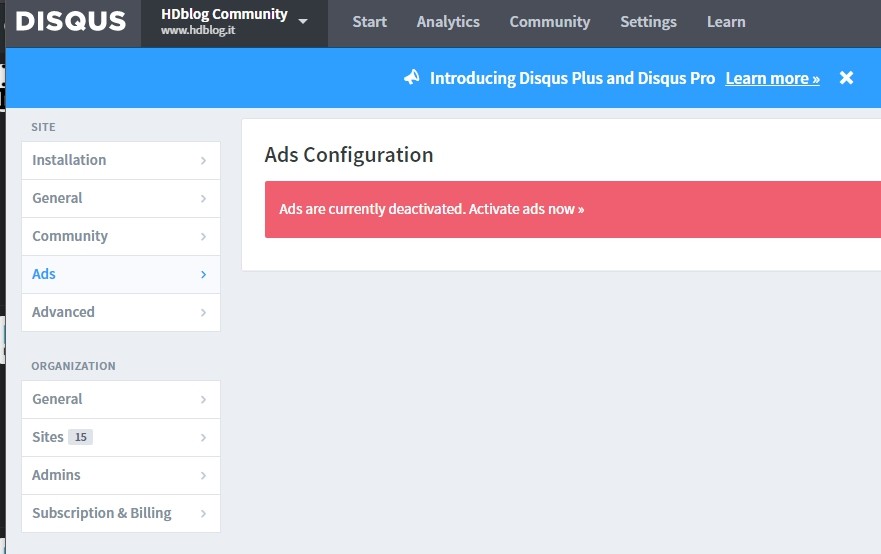Click the Installation row chevron
881x554 pixels.
tap(203, 161)
